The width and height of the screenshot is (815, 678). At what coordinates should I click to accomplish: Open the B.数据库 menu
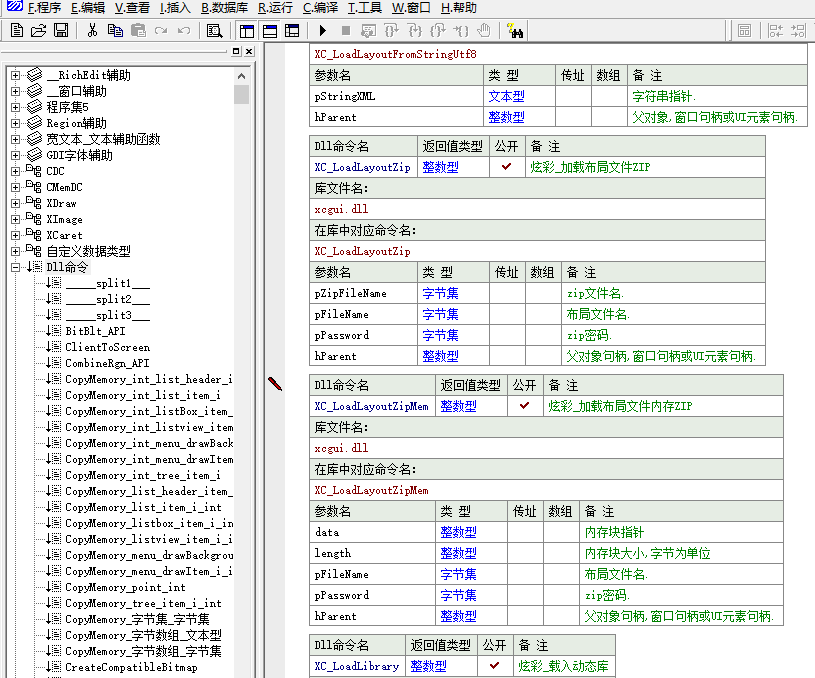pyautogui.click(x=225, y=8)
